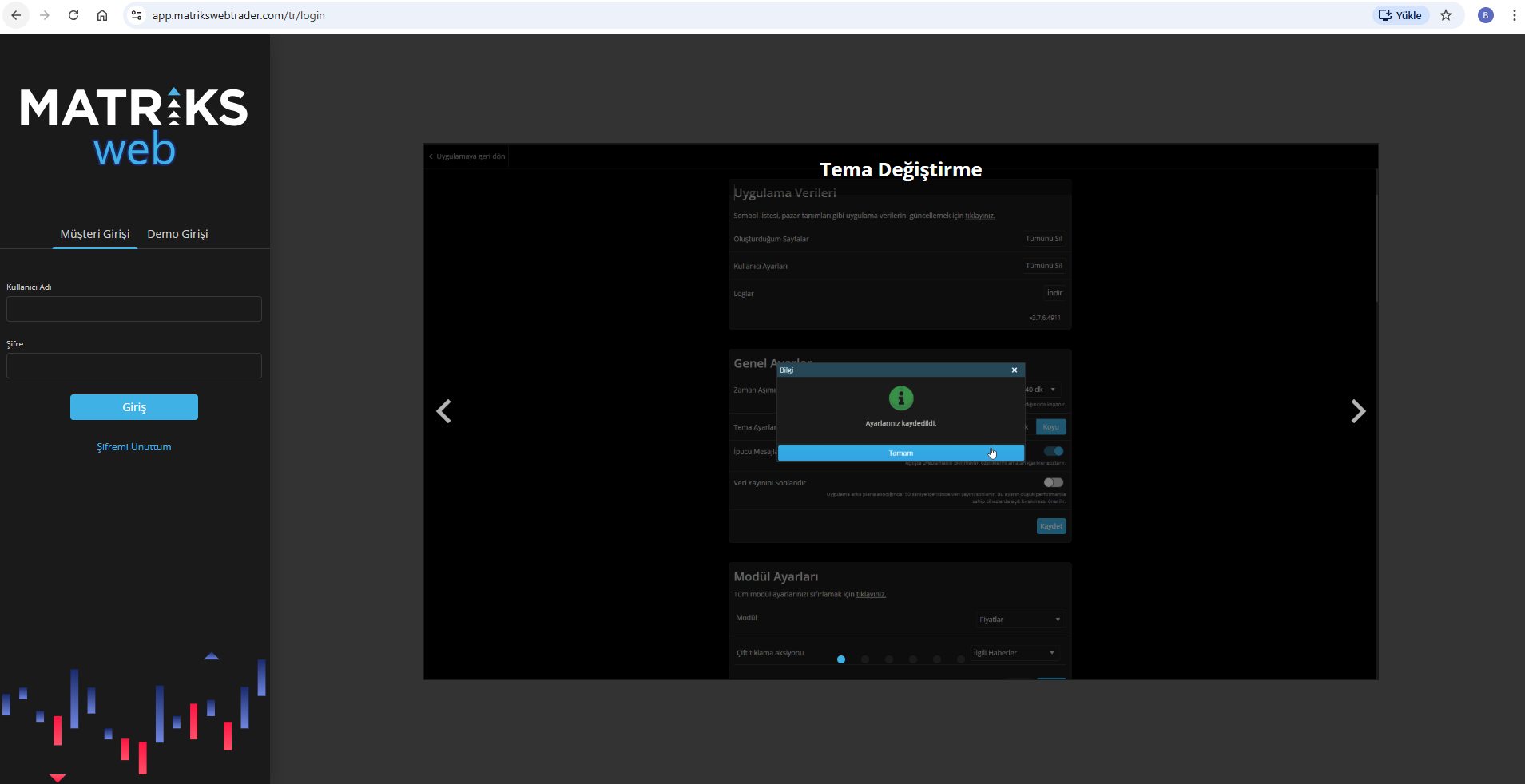Toggle the İpucu Mesajları switch
Image resolution: width=1525 pixels, height=784 pixels.
[1054, 451]
